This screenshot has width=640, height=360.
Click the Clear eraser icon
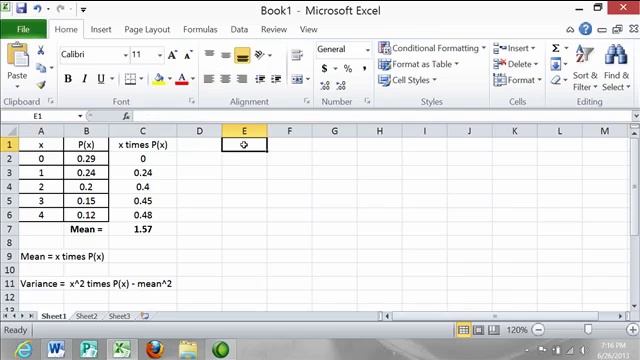(556, 80)
